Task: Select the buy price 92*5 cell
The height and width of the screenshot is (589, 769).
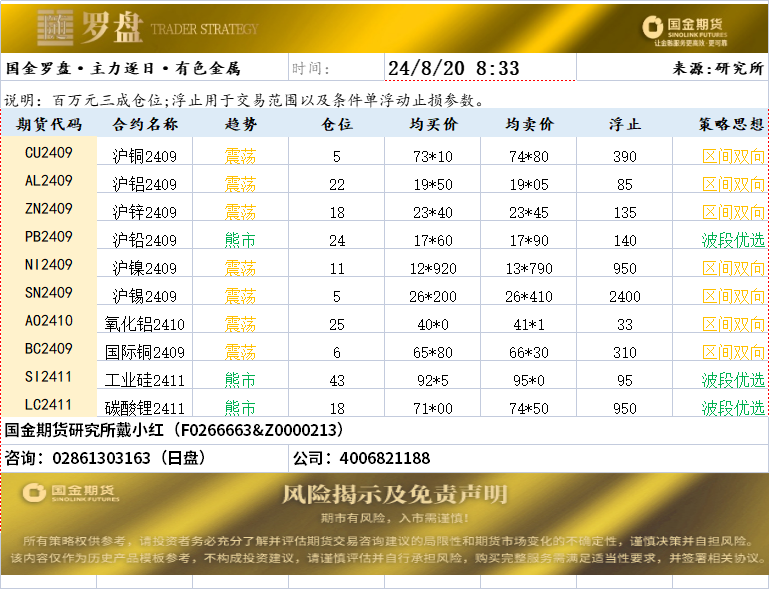Action: tap(433, 375)
